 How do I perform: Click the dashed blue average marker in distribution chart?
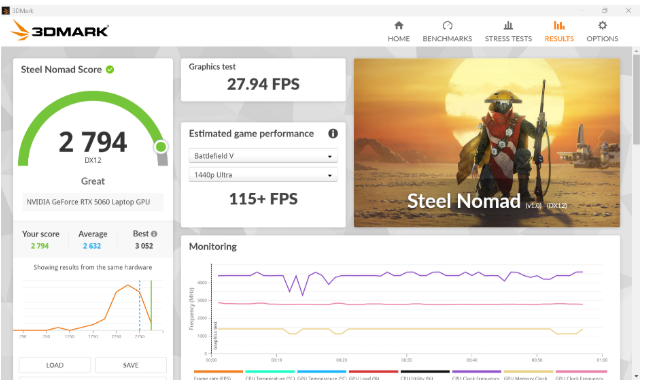139,305
